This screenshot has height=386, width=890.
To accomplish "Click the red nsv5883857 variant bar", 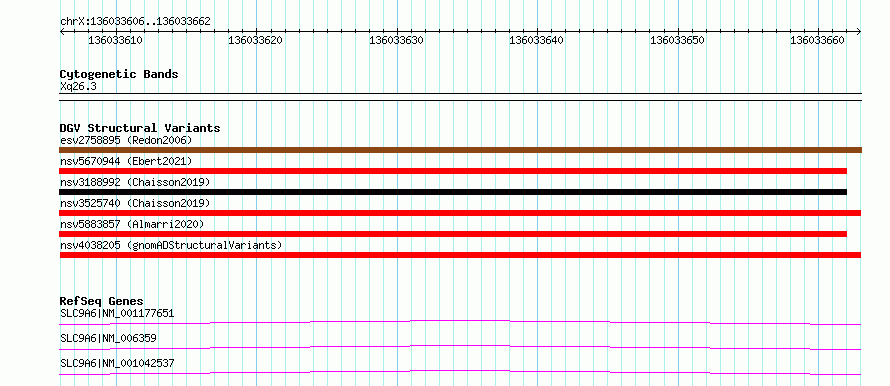I will (x=453, y=234).
